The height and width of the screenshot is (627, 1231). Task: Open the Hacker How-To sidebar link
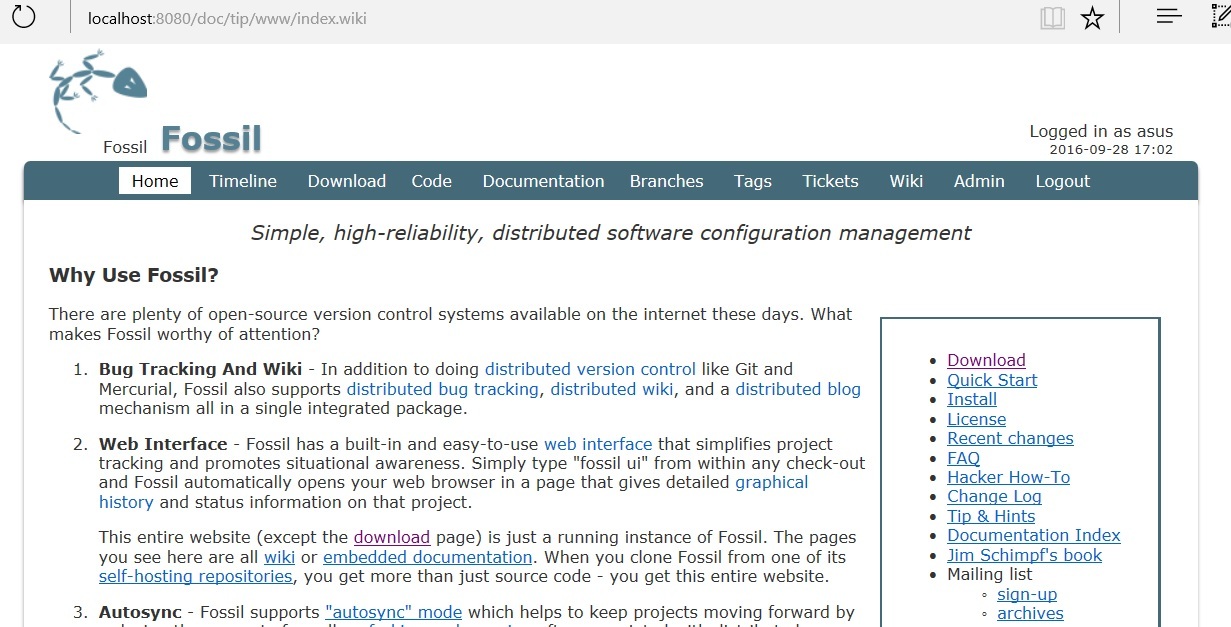[x=1009, y=477]
